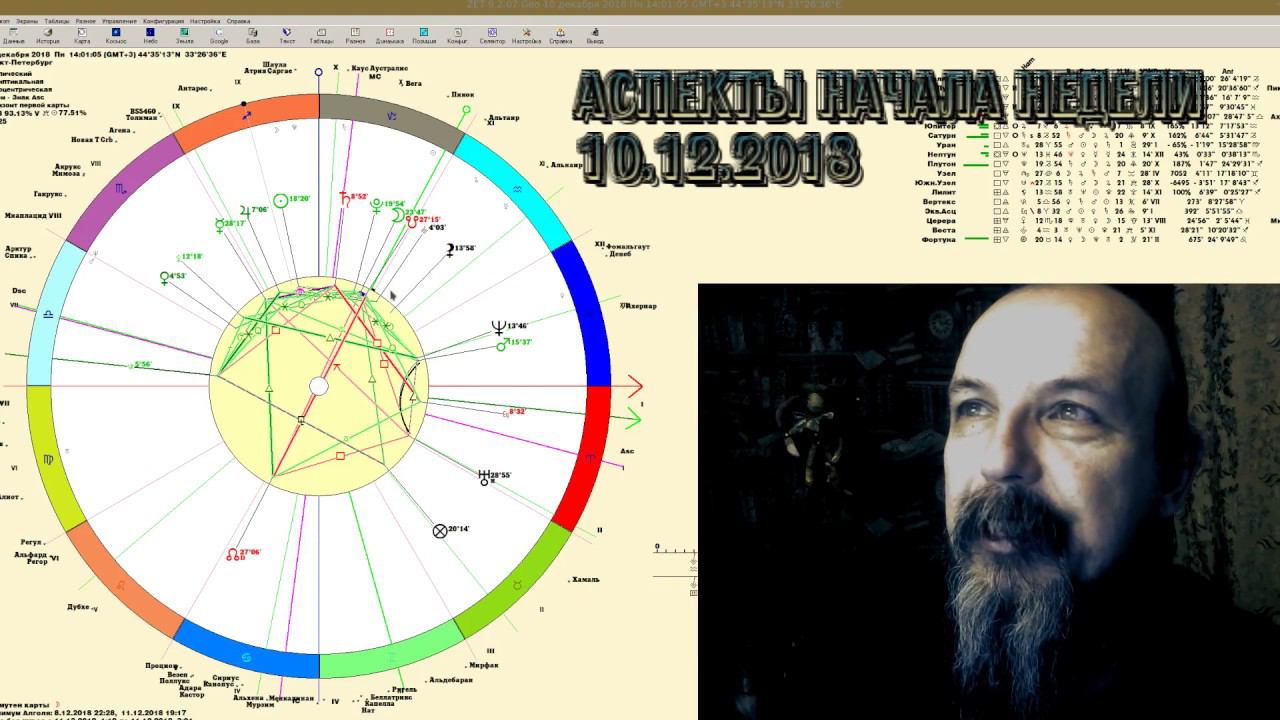Select the Карта toolbar icon

82,36
